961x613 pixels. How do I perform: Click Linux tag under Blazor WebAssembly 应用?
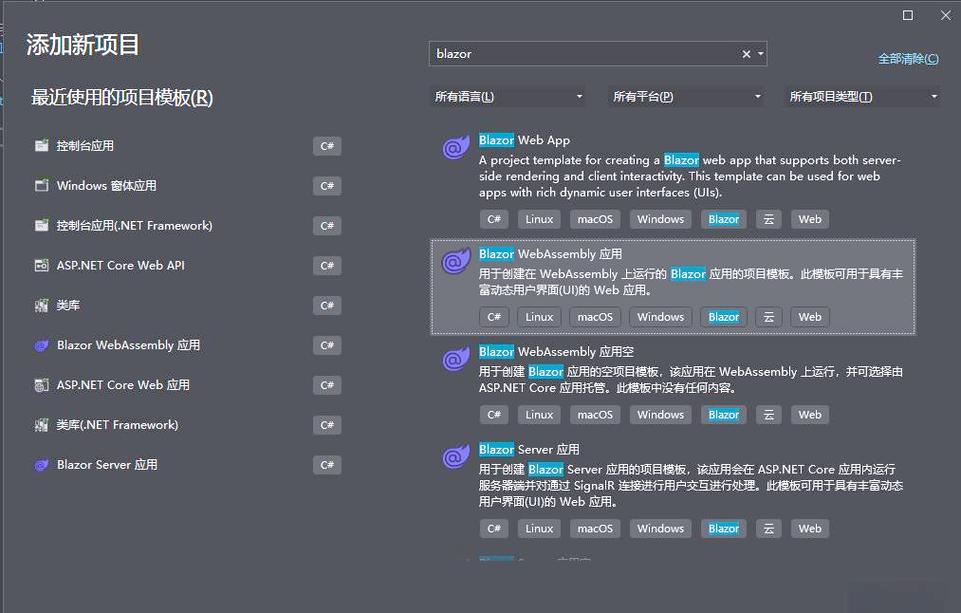pos(539,317)
